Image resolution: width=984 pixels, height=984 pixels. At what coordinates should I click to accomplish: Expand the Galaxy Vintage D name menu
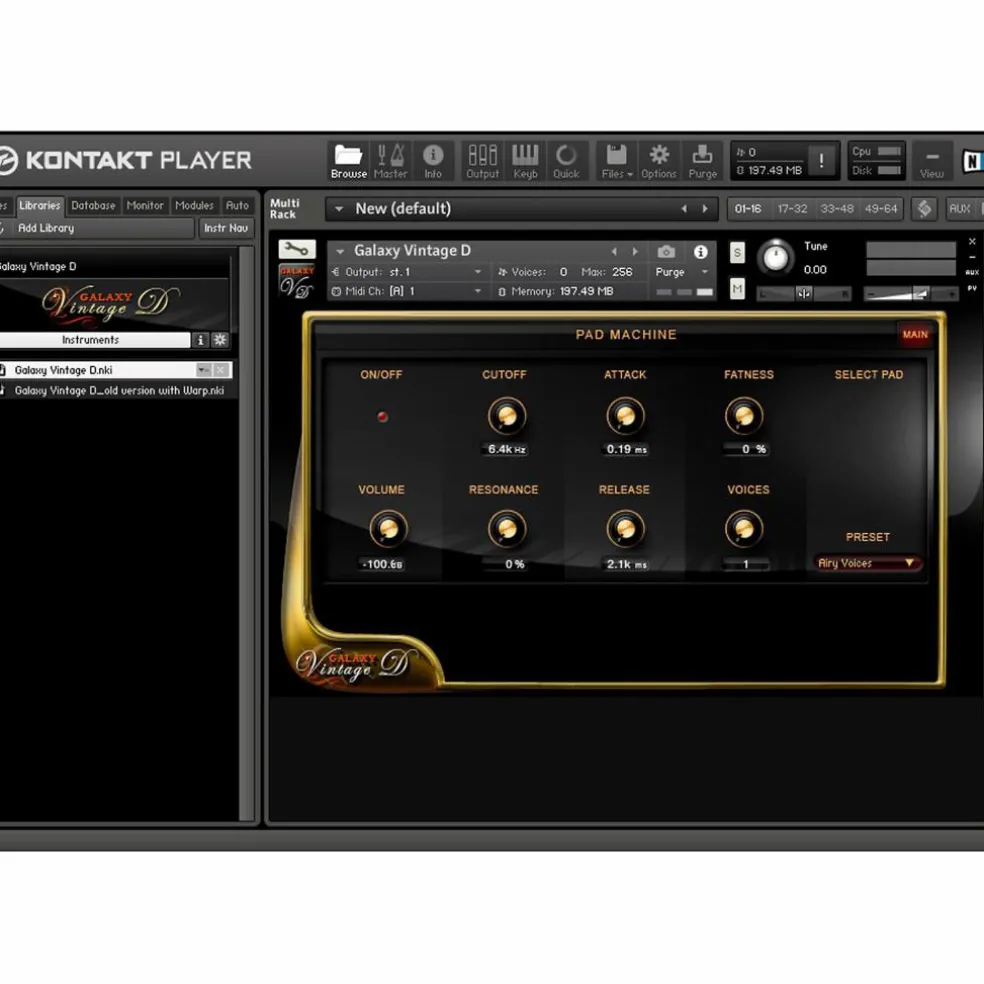pos(340,251)
